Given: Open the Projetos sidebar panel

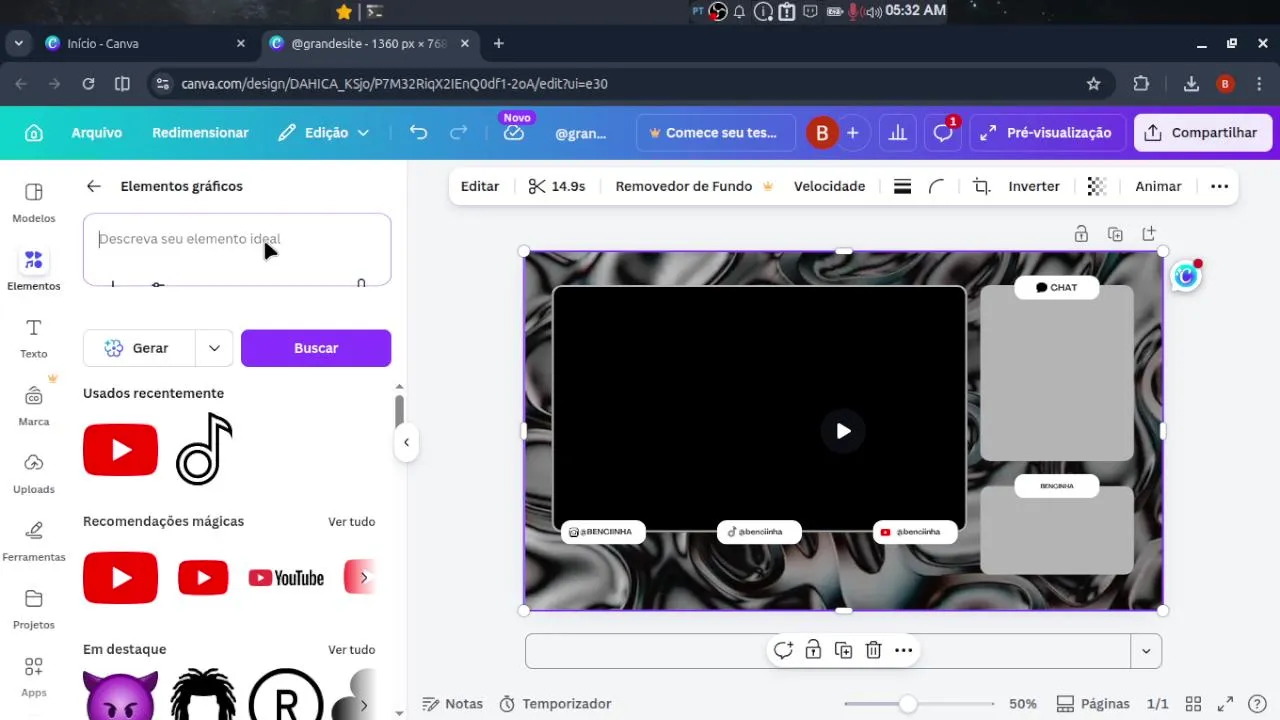Looking at the screenshot, I should pos(34,609).
